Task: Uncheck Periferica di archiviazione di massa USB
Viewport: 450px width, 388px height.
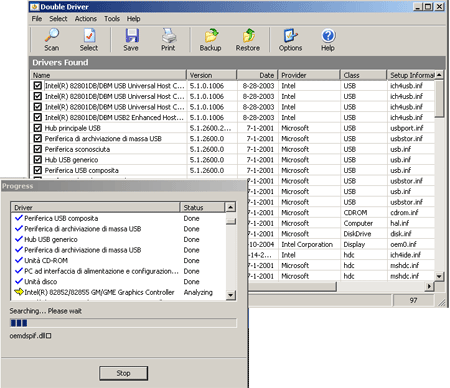Action: pos(38,139)
